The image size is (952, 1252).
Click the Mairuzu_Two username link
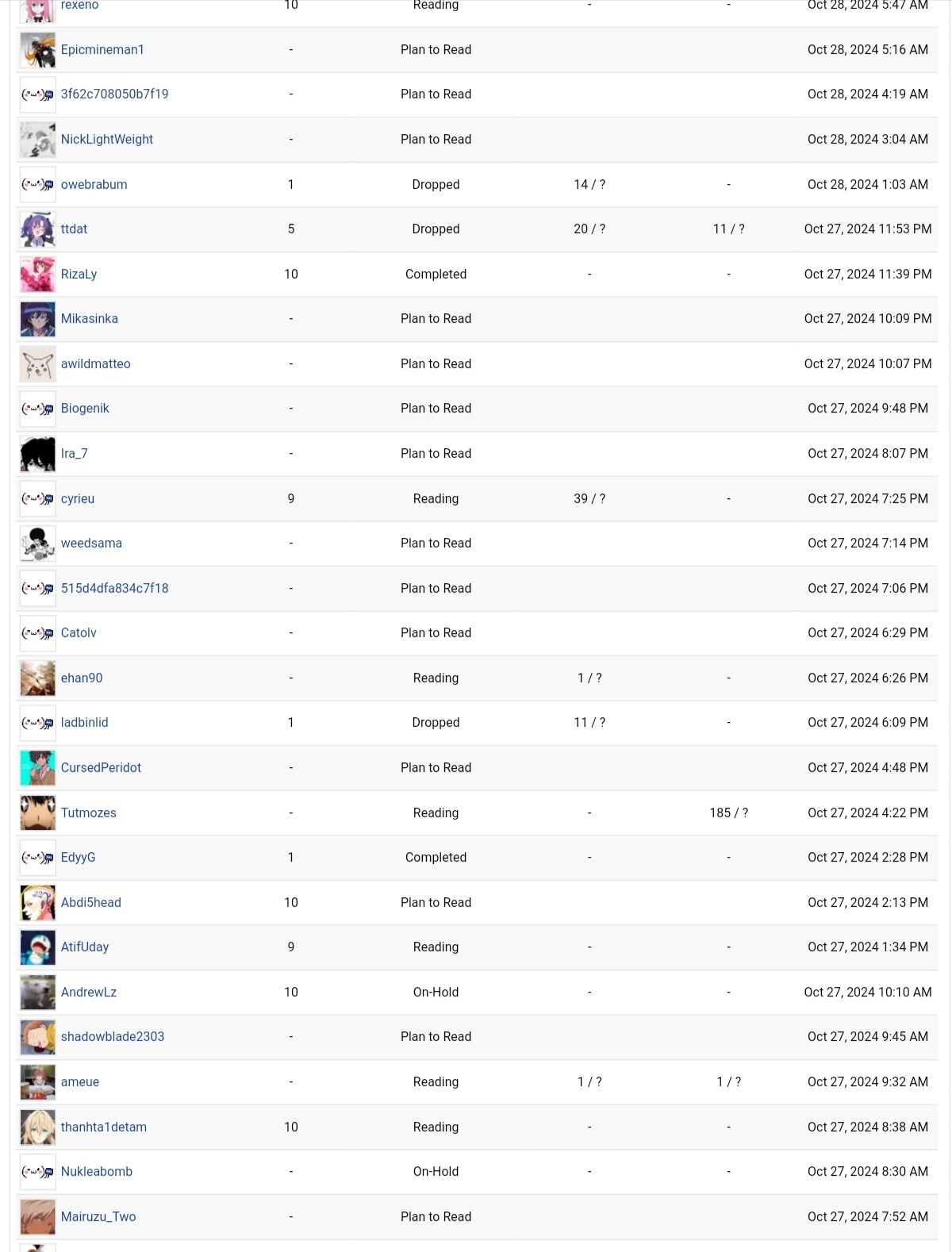coord(98,1217)
